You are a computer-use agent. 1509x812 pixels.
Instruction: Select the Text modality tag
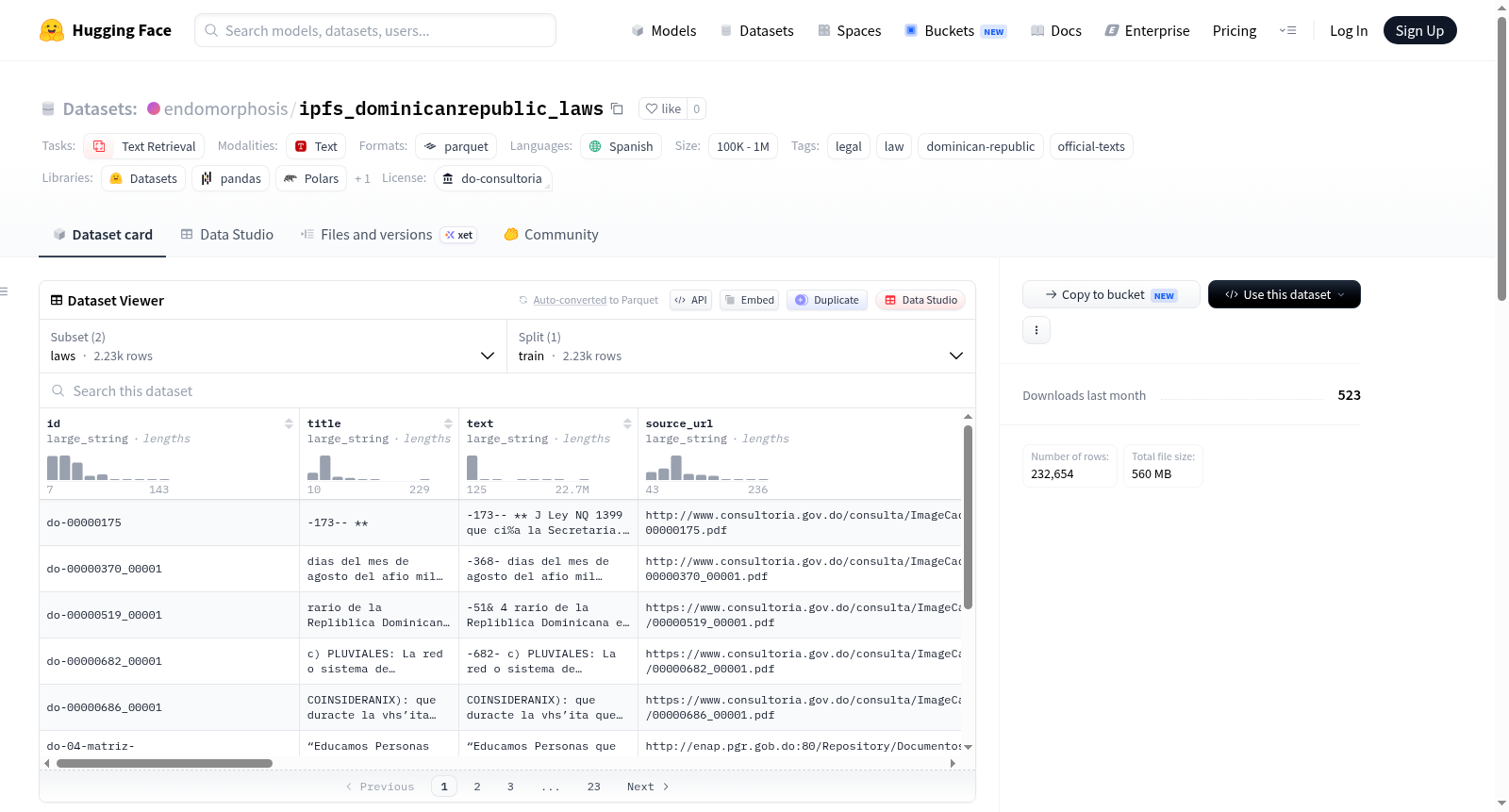click(316, 146)
